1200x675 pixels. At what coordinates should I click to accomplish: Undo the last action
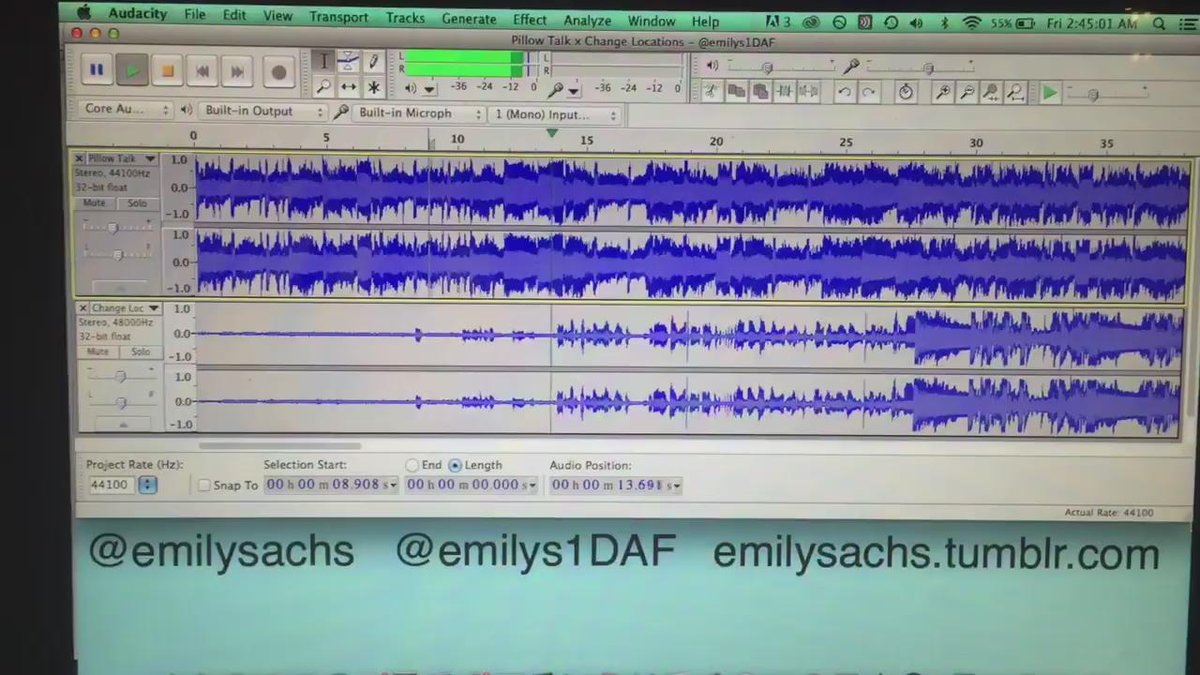pyautogui.click(x=845, y=91)
